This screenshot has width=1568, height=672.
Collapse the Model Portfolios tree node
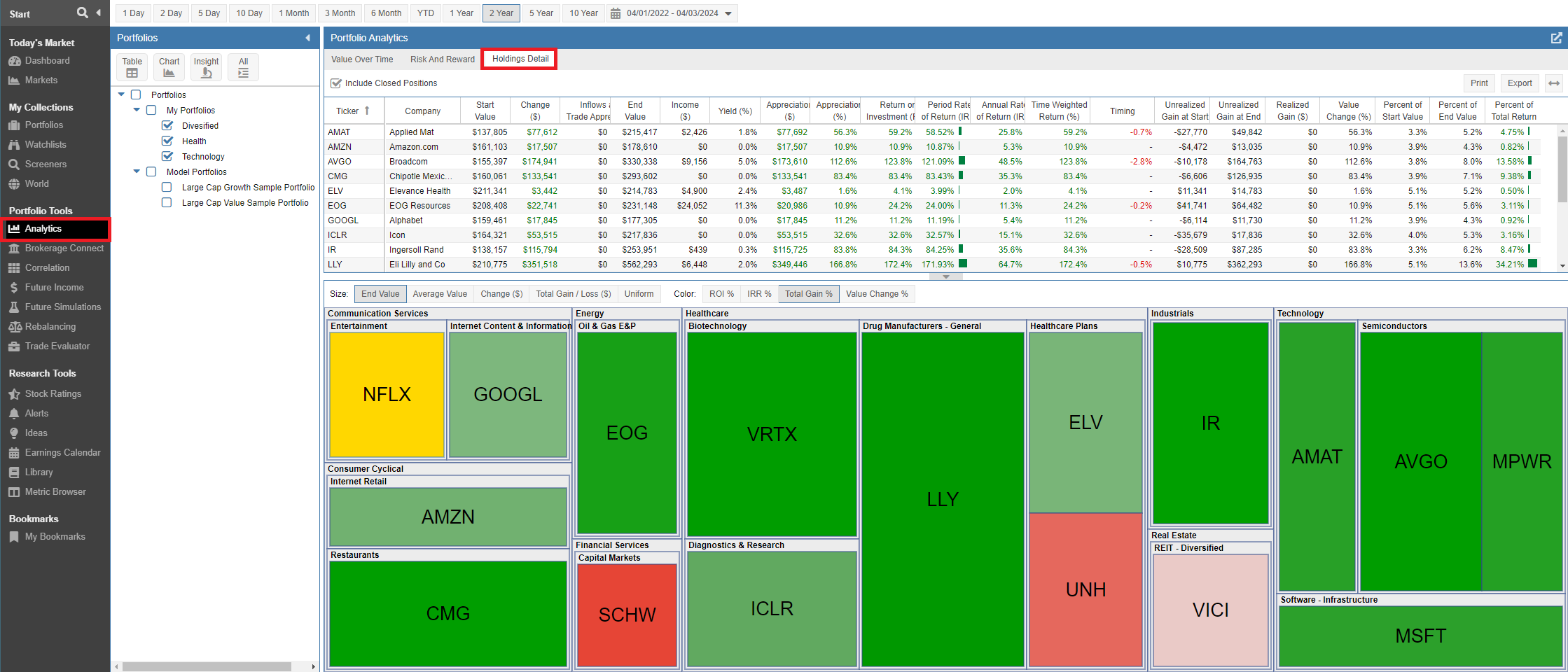click(137, 171)
